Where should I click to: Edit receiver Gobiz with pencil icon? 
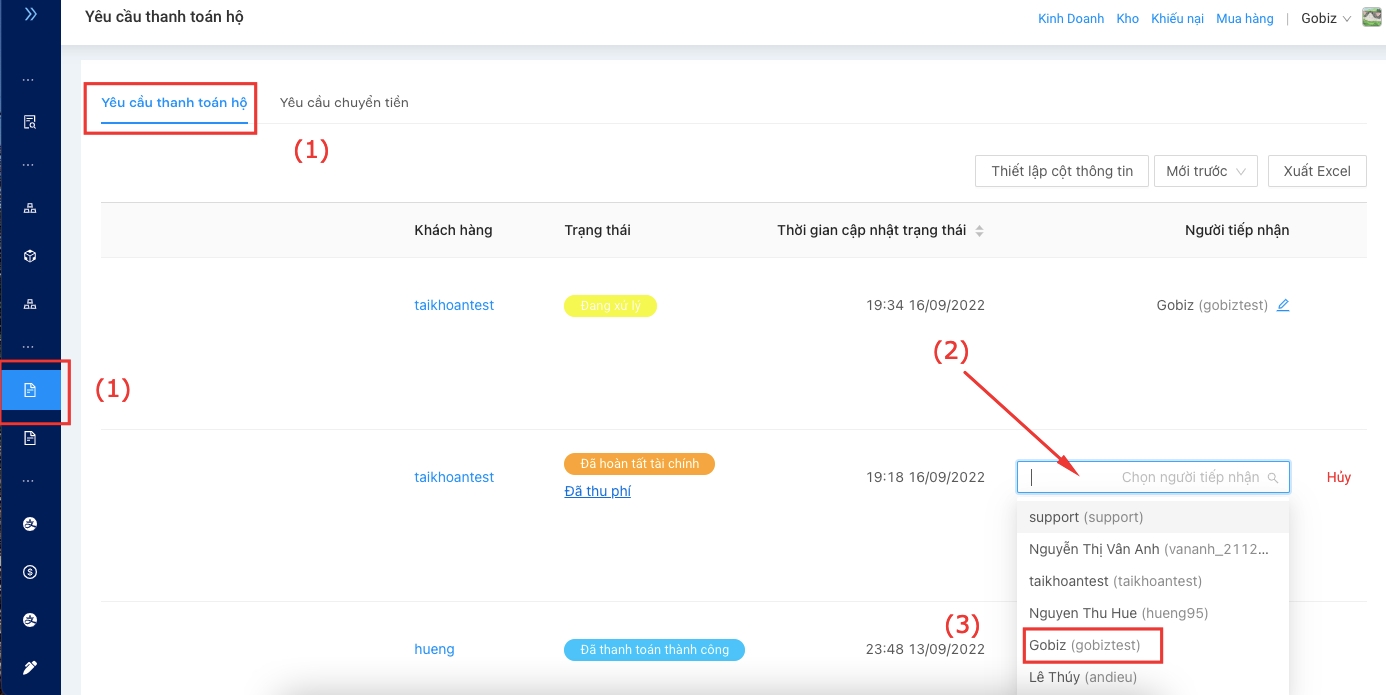point(1283,305)
